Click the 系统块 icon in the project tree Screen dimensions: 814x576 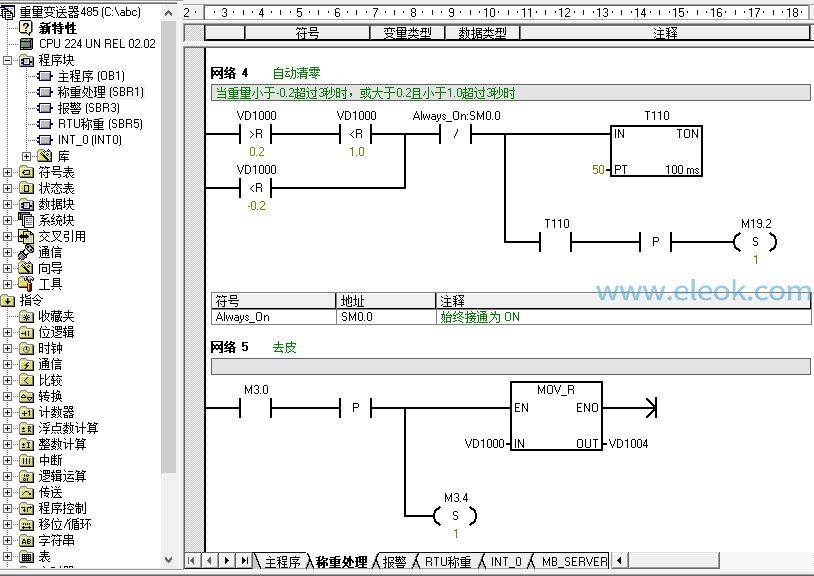26,220
